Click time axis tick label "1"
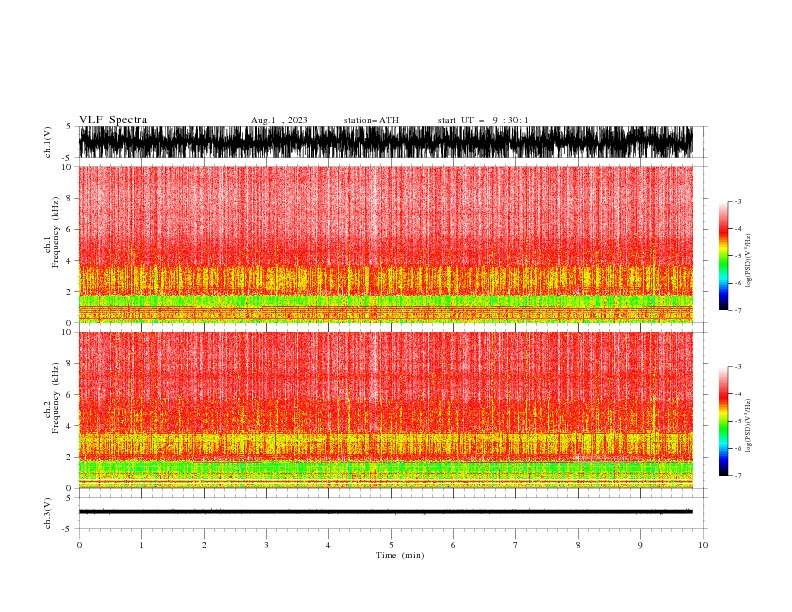This screenshot has height=612, width=792. pos(141,545)
